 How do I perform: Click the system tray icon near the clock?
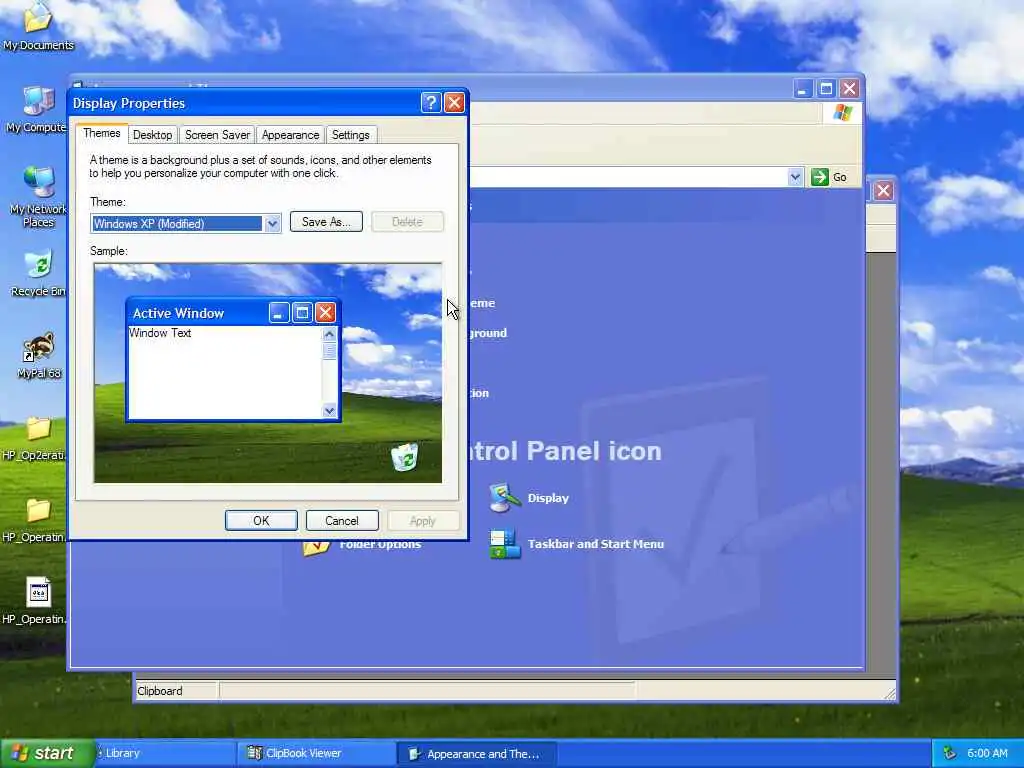coord(950,753)
